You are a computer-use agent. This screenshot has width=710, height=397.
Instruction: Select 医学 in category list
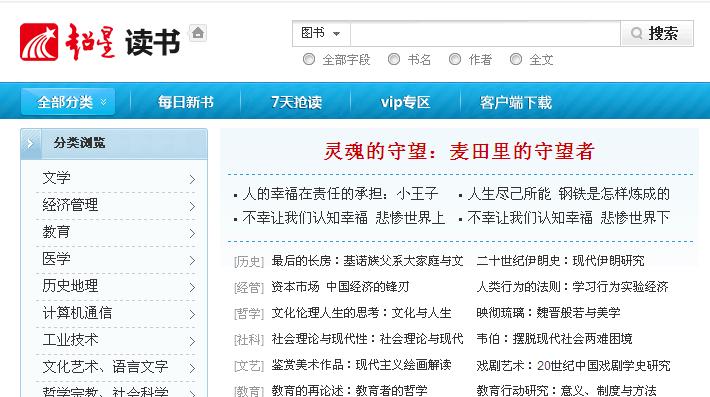pos(56,258)
